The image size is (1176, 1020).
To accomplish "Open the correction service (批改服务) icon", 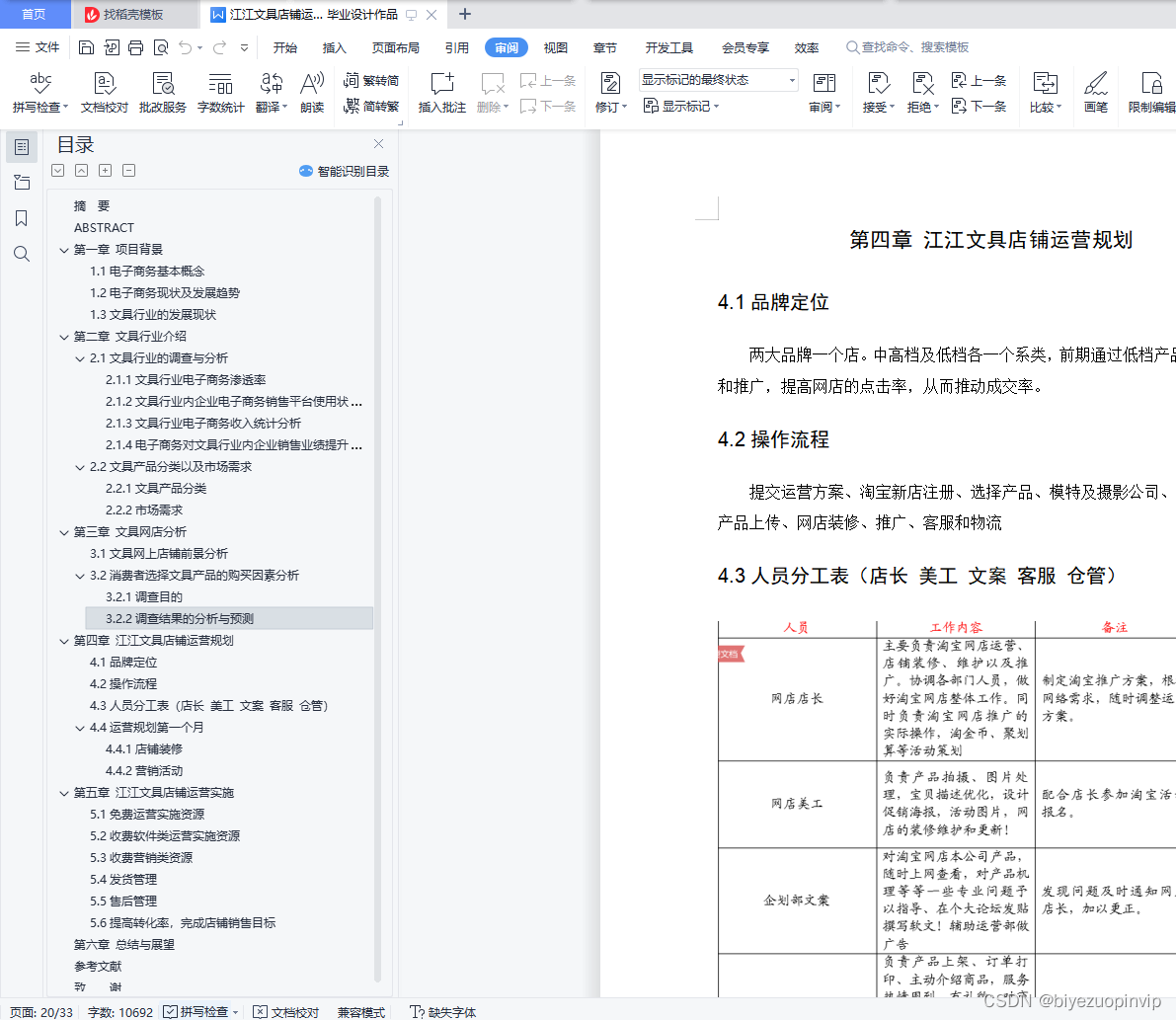I will click(x=162, y=92).
